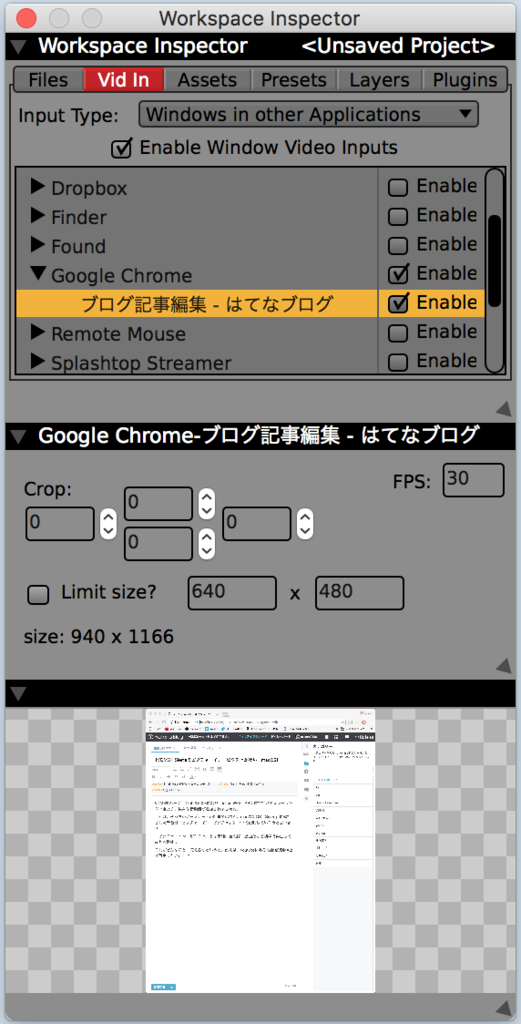Open the Plugins tab
Image resolution: width=521 pixels, height=1024 pixels.
click(464, 80)
